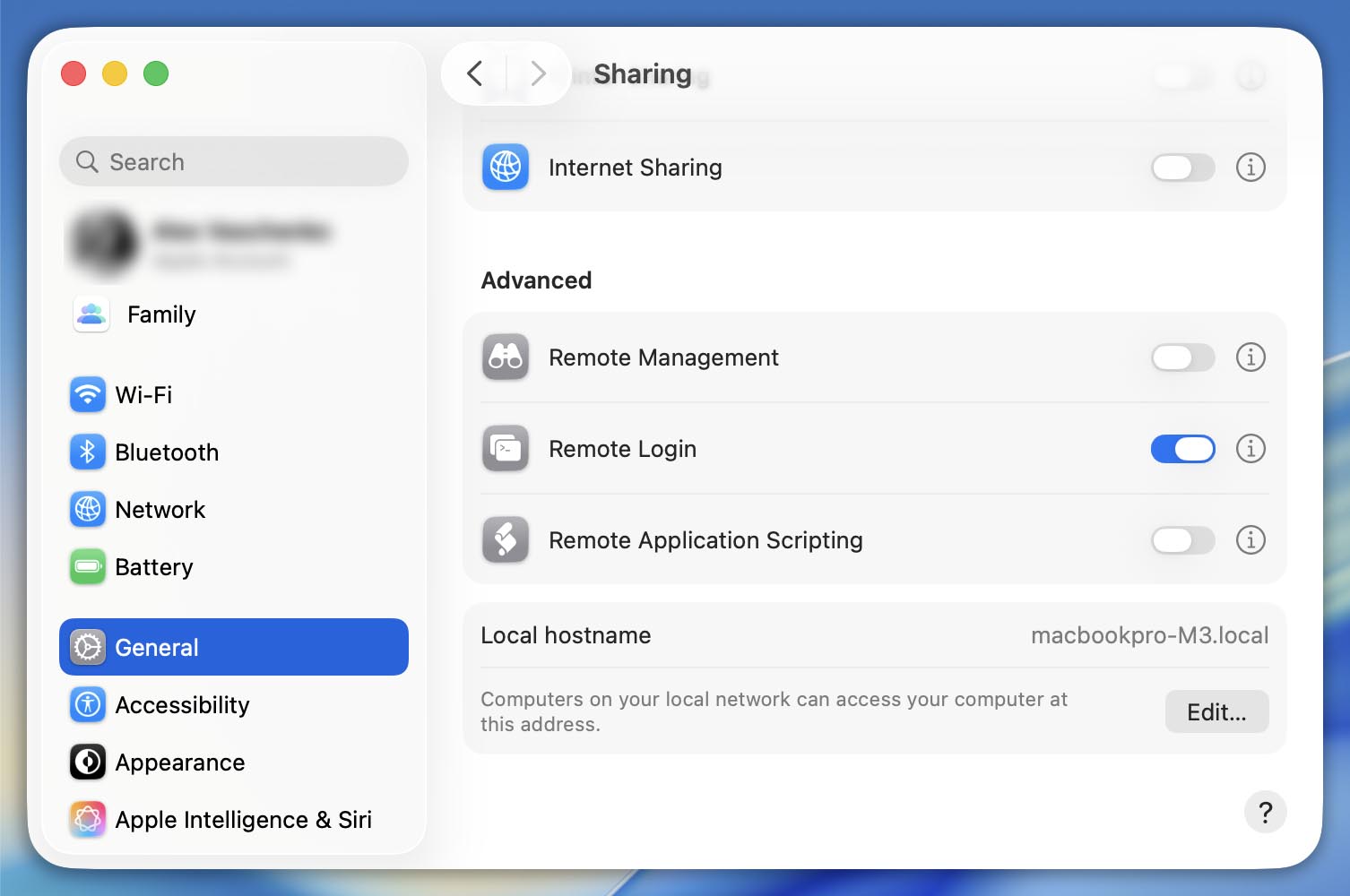Open info for Remote Management
Viewport: 1350px width, 896px height.
tap(1250, 357)
